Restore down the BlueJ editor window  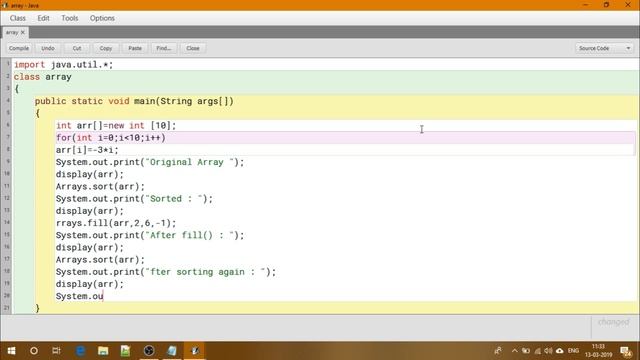[607, 5]
